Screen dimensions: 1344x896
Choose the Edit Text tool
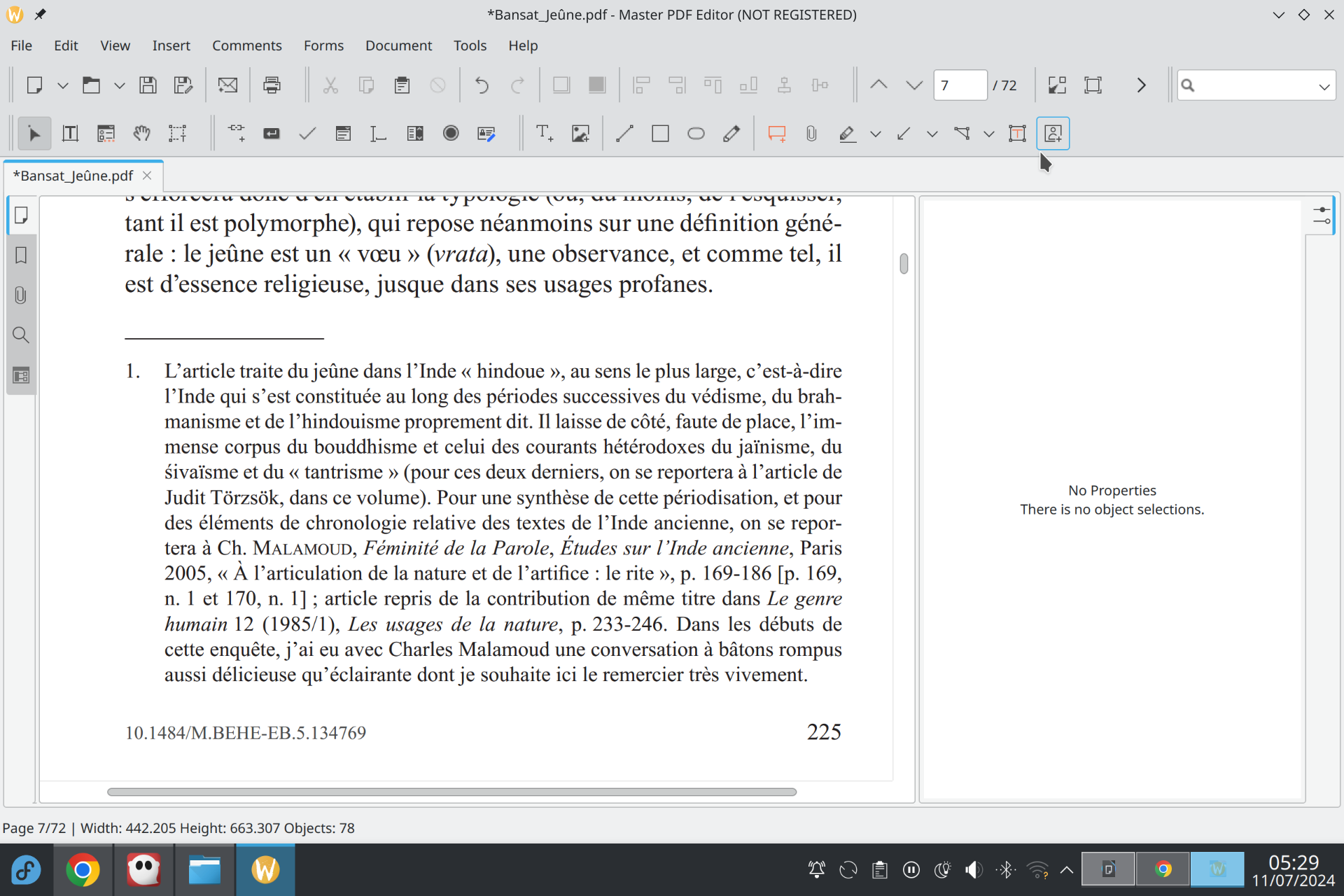click(x=70, y=133)
